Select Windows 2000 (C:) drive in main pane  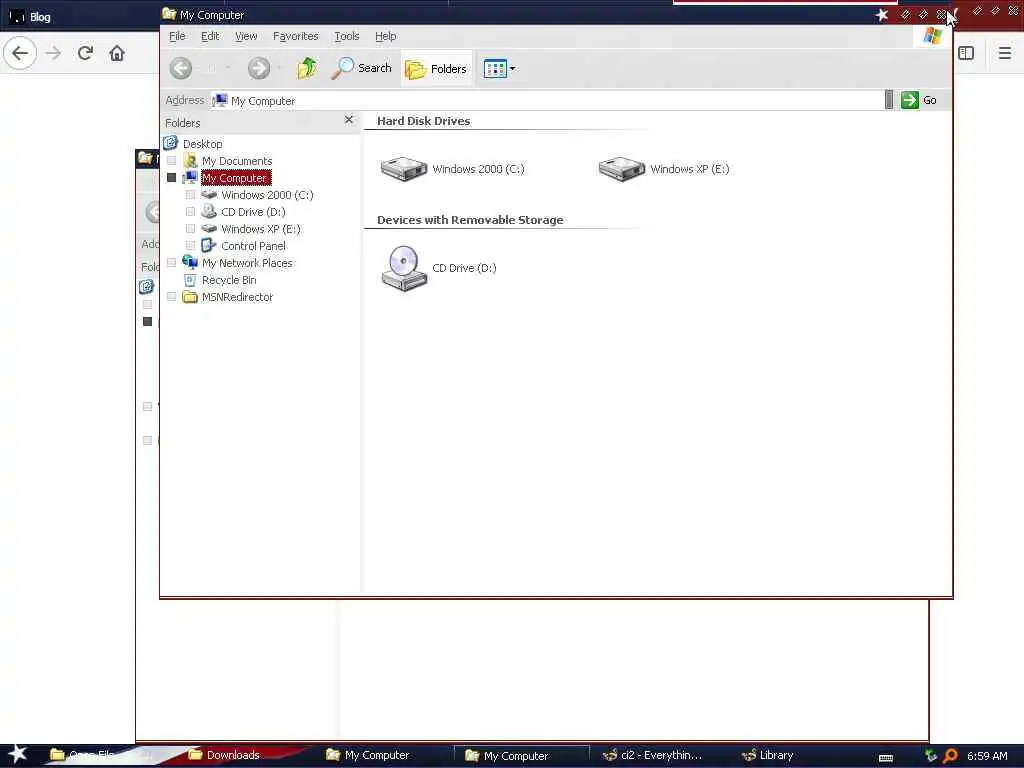(x=453, y=169)
